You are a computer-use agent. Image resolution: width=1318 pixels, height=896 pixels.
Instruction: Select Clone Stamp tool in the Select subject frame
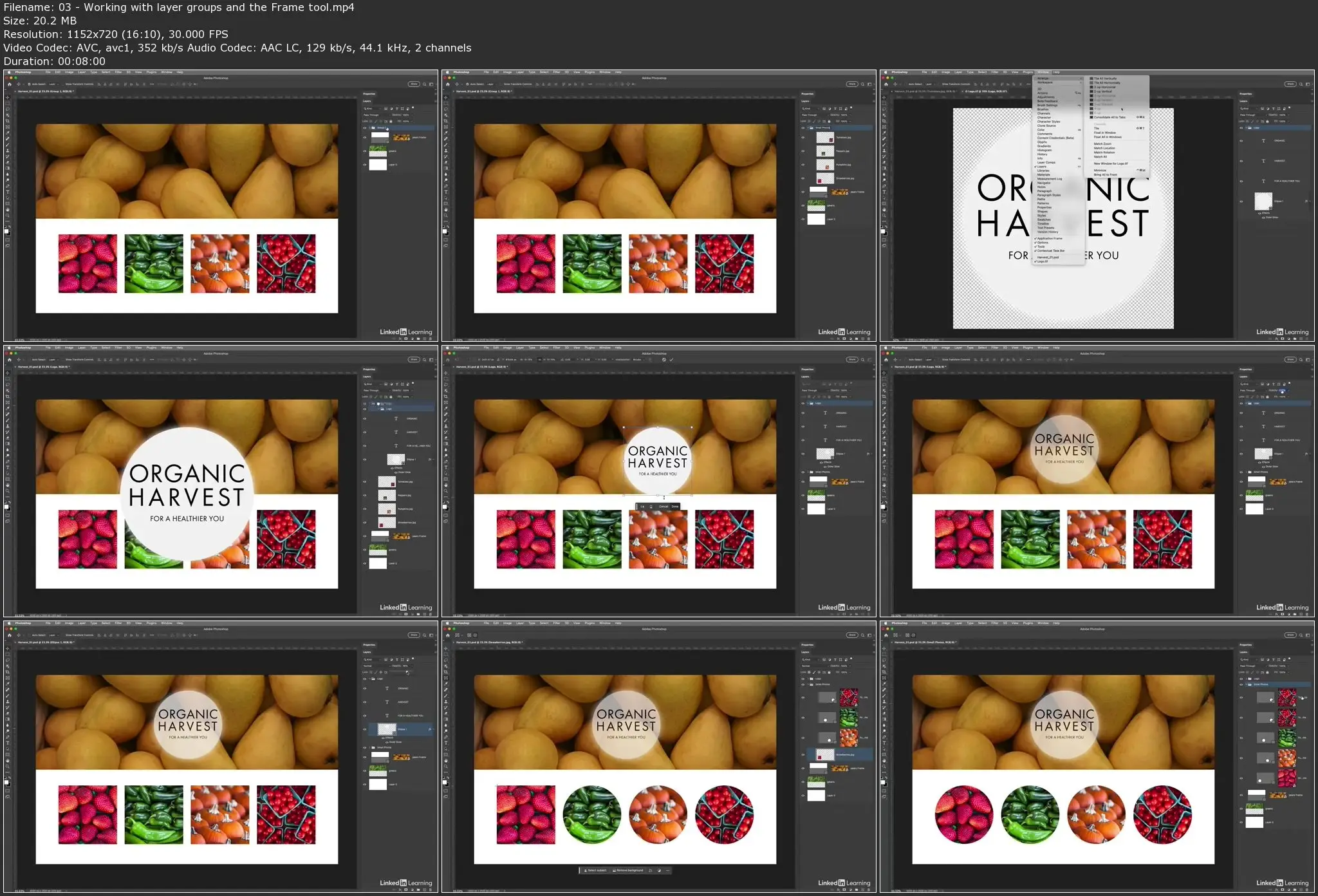[446, 702]
